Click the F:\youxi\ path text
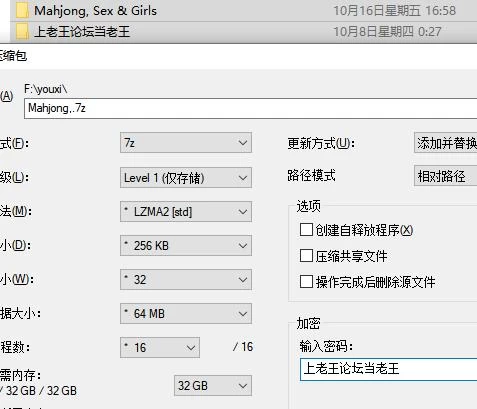477x409 pixels. [x=46, y=89]
